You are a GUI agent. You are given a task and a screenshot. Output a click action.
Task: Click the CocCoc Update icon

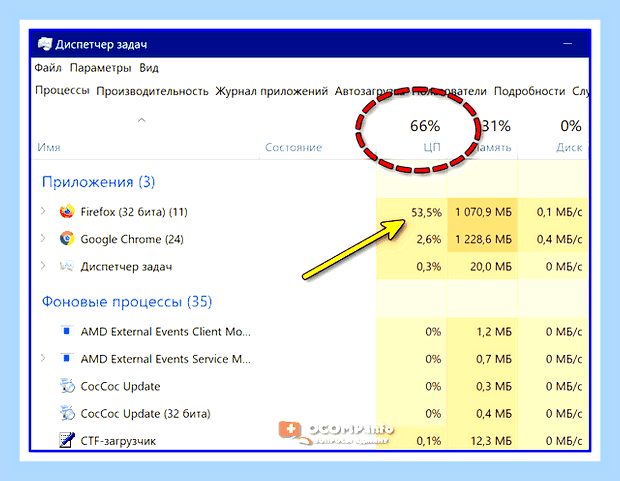[x=67, y=386]
